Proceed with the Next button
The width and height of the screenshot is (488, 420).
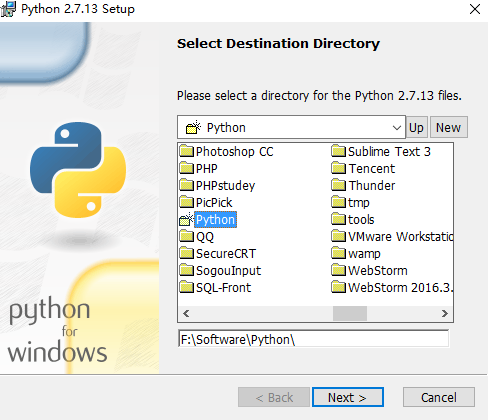[348, 397]
